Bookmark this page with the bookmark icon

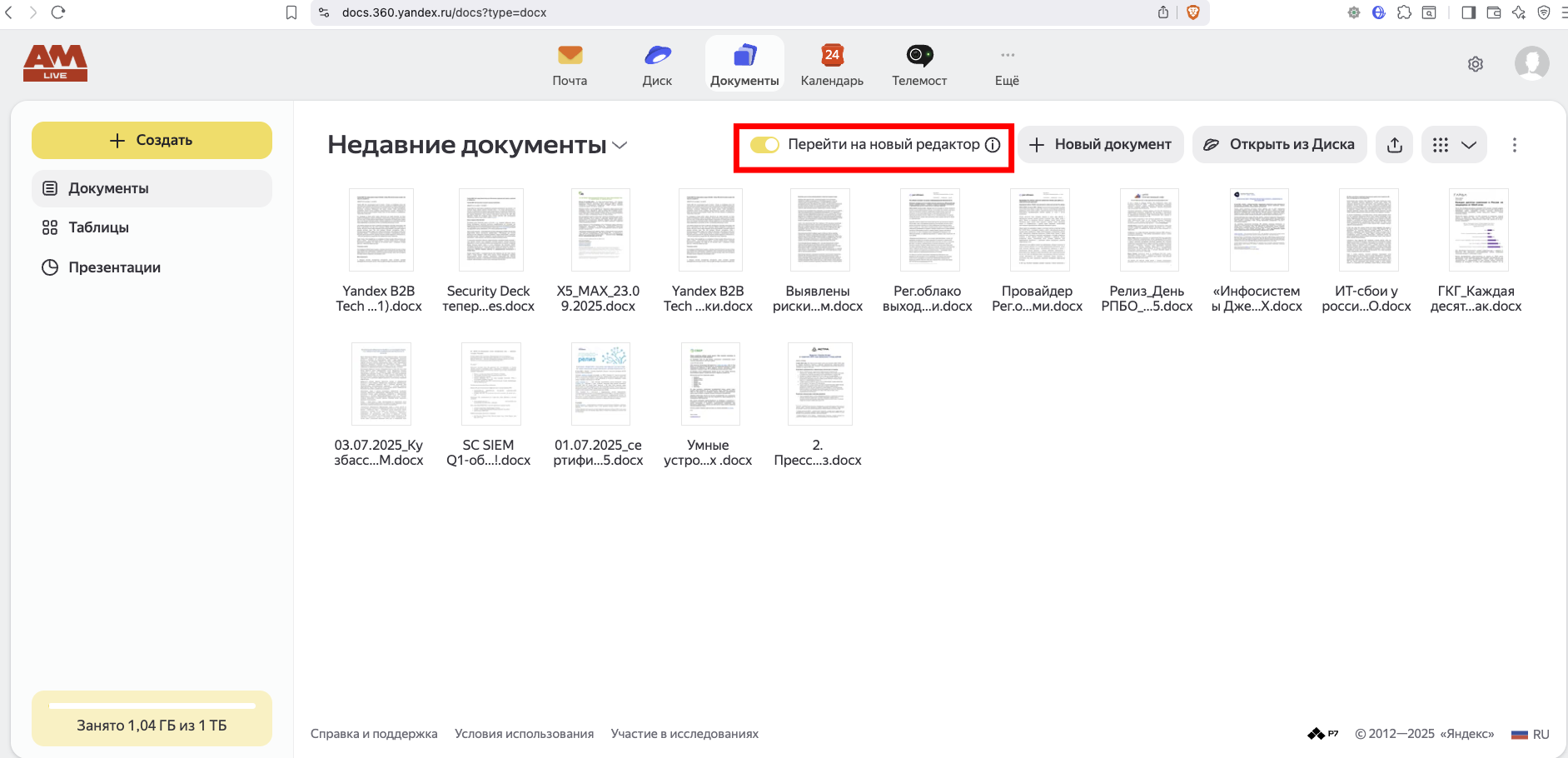pos(291,12)
